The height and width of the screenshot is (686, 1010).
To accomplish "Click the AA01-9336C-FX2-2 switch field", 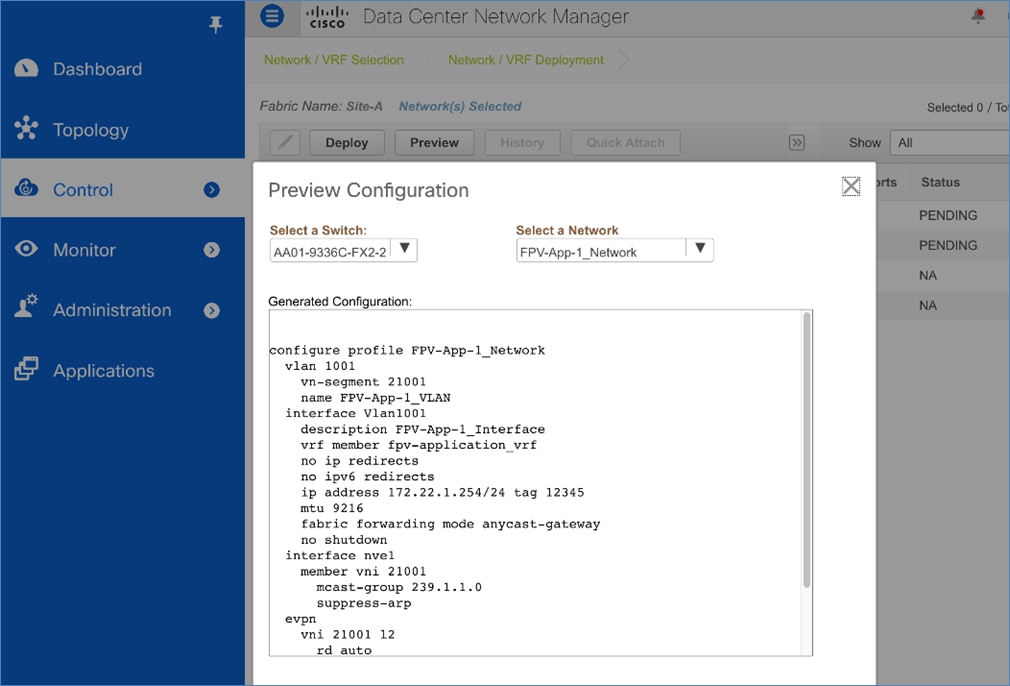I will (343, 250).
